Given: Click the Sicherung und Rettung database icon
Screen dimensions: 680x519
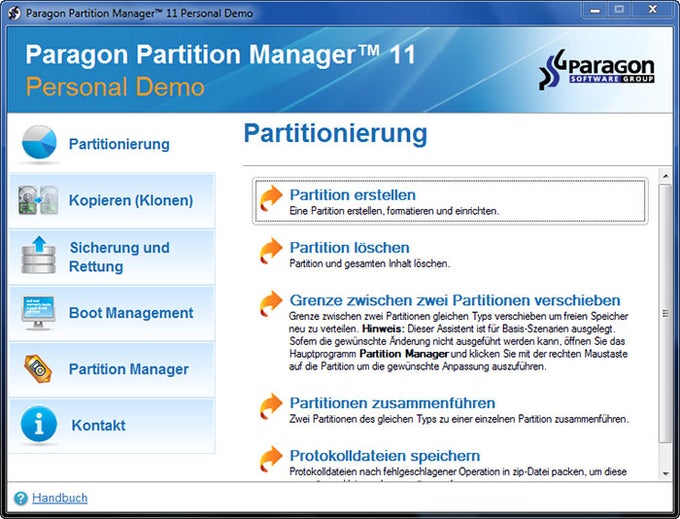Looking at the screenshot, I should pyautogui.click(x=39, y=255).
